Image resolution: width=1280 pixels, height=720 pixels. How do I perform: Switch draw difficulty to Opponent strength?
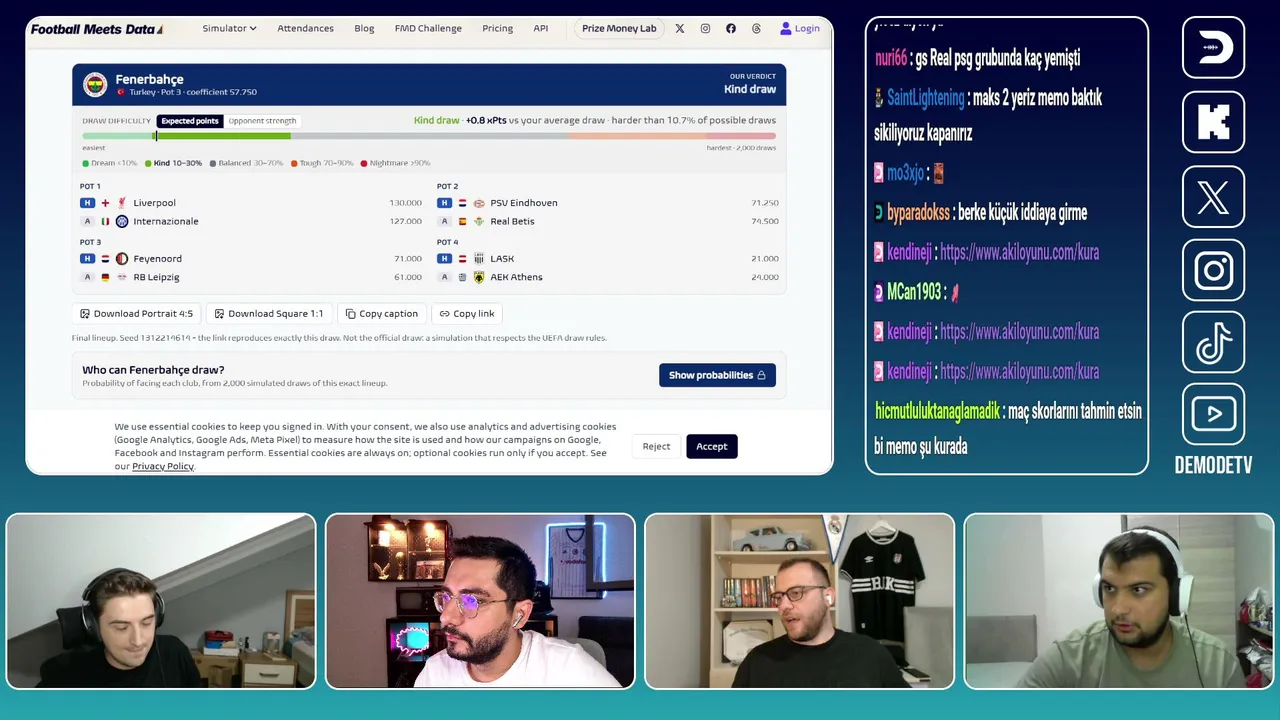click(262, 121)
